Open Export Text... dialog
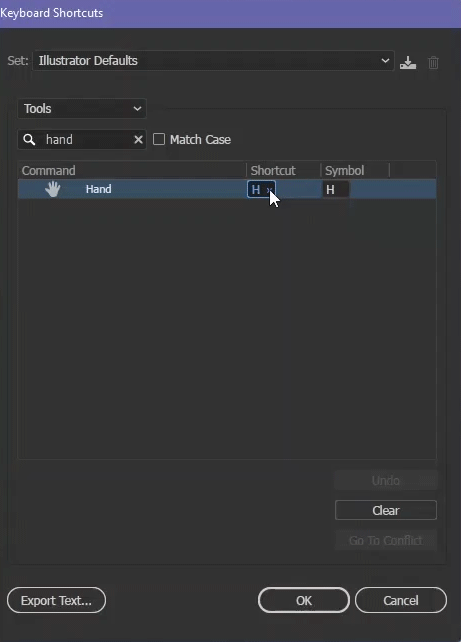The image size is (461, 642). (x=56, y=600)
